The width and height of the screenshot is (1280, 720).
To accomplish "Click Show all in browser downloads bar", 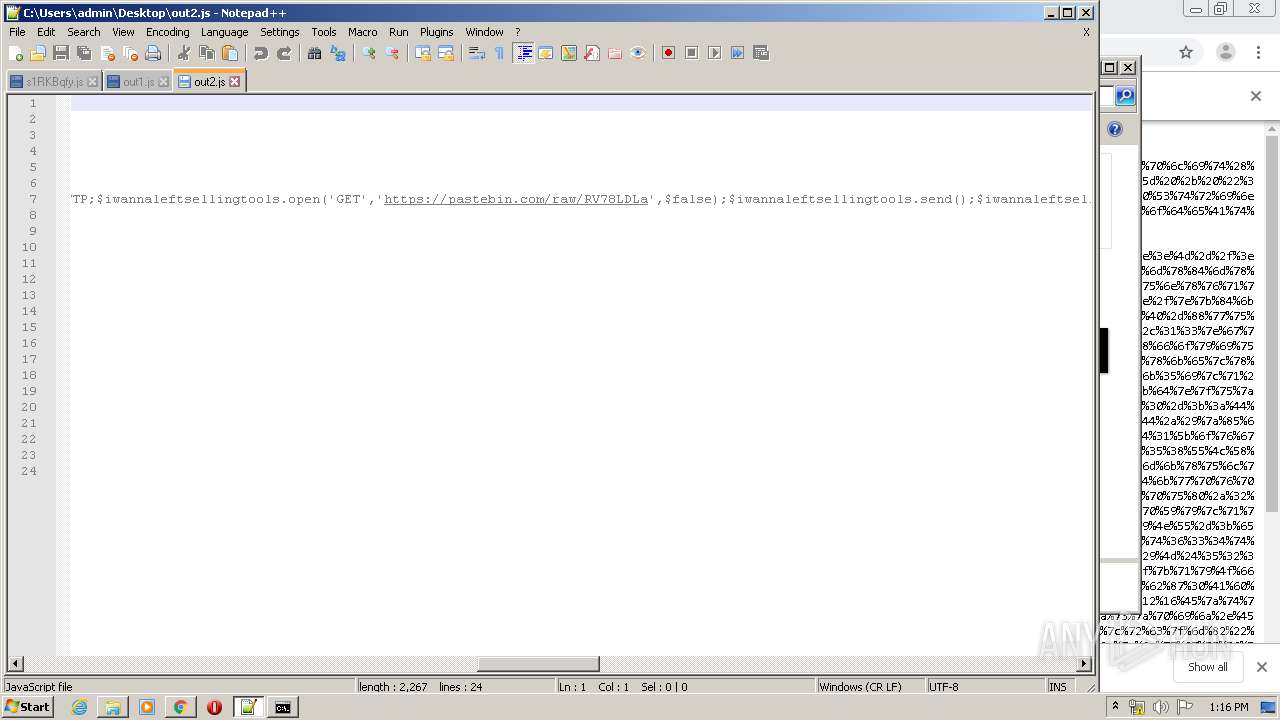I will [x=1208, y=667].
